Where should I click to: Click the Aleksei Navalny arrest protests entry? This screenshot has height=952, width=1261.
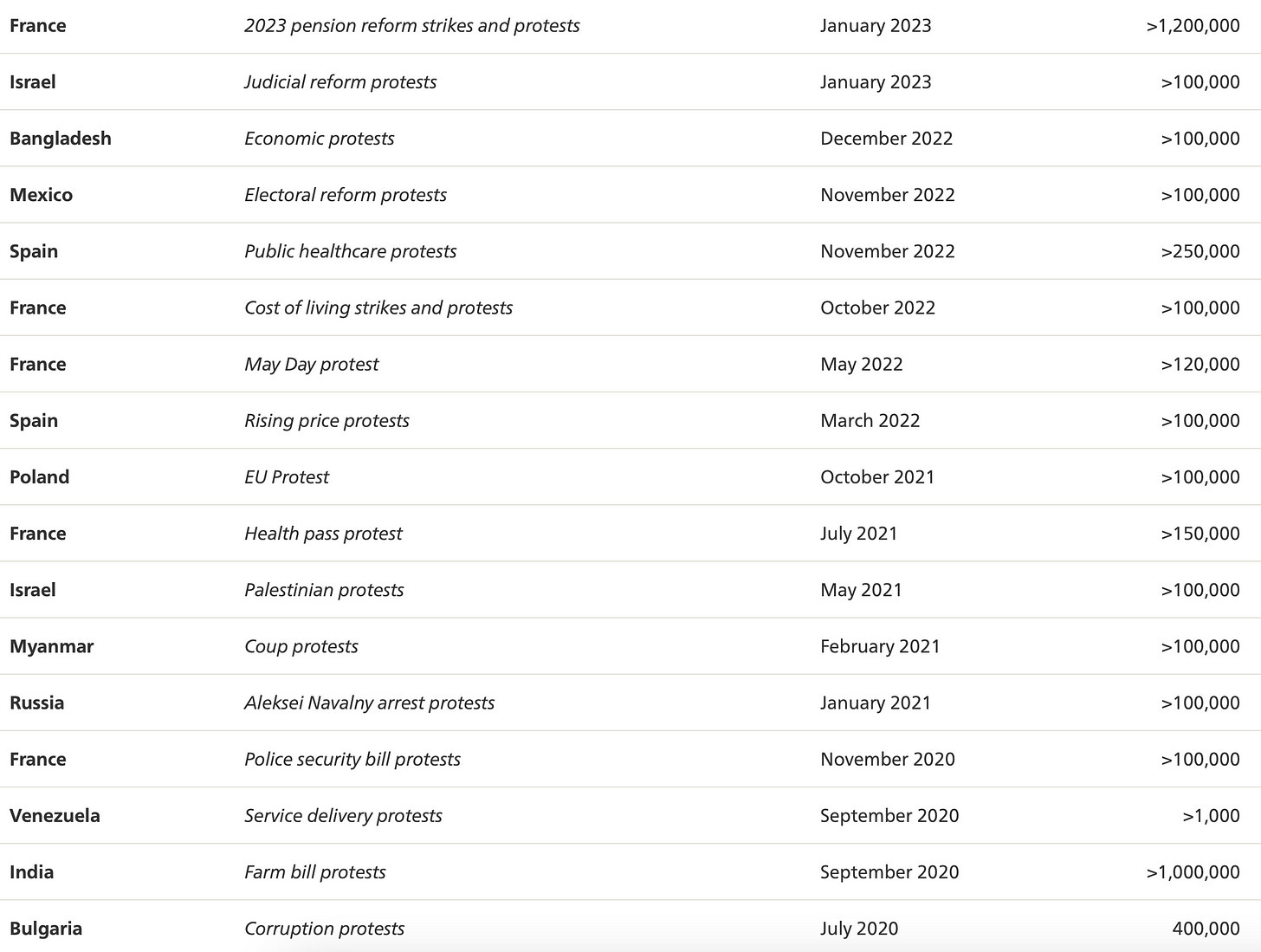click(369, 703)
